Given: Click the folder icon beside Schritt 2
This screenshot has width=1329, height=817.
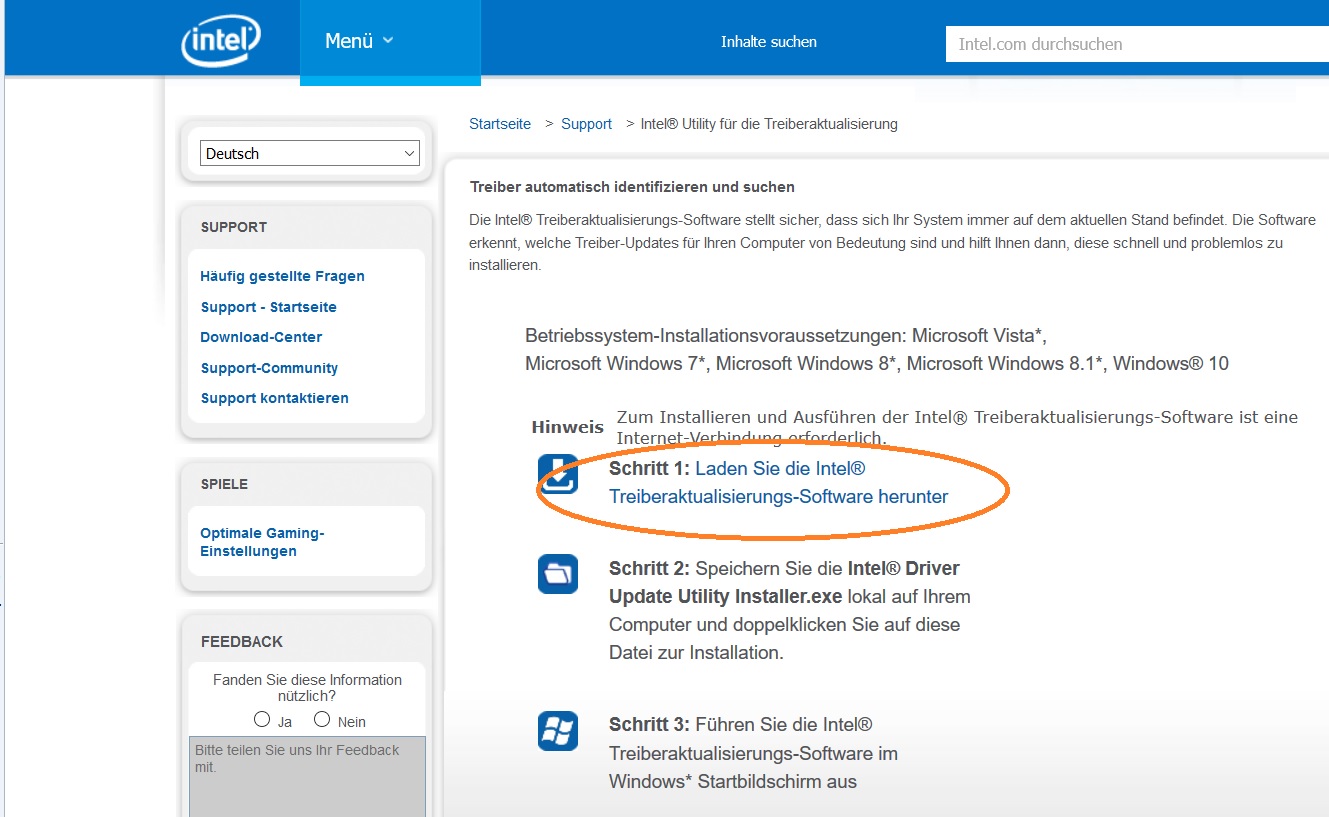Looking at the screenshot, I should click(x=558, y=574).
